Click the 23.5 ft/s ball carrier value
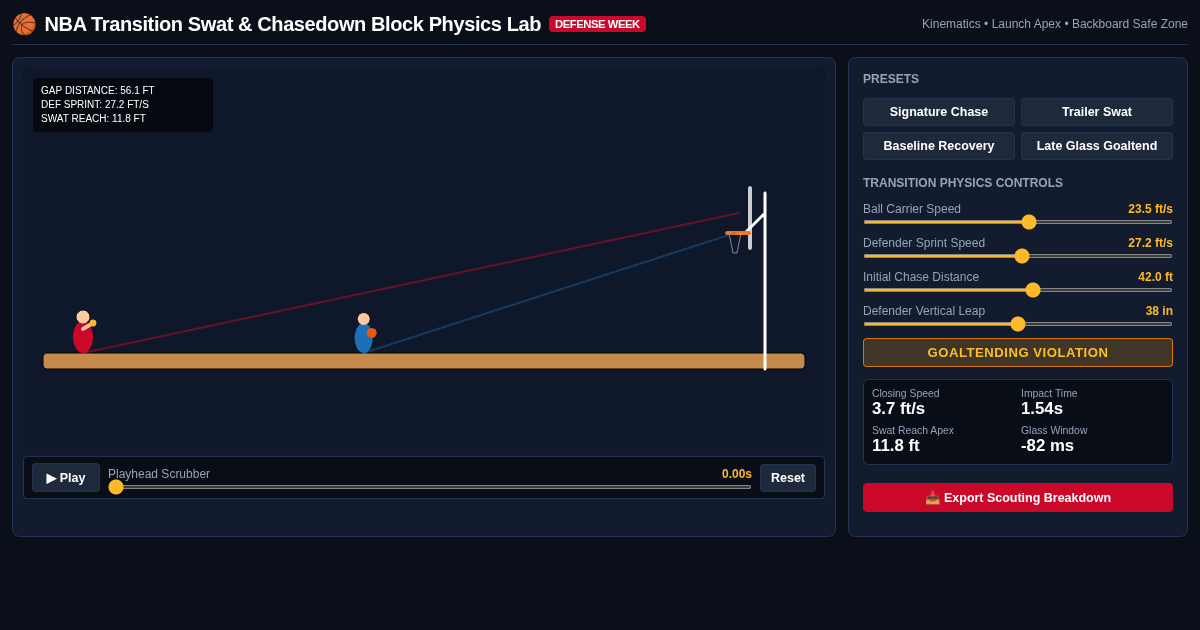This screenshot has height=630, width=1200. click(1150, 209)
